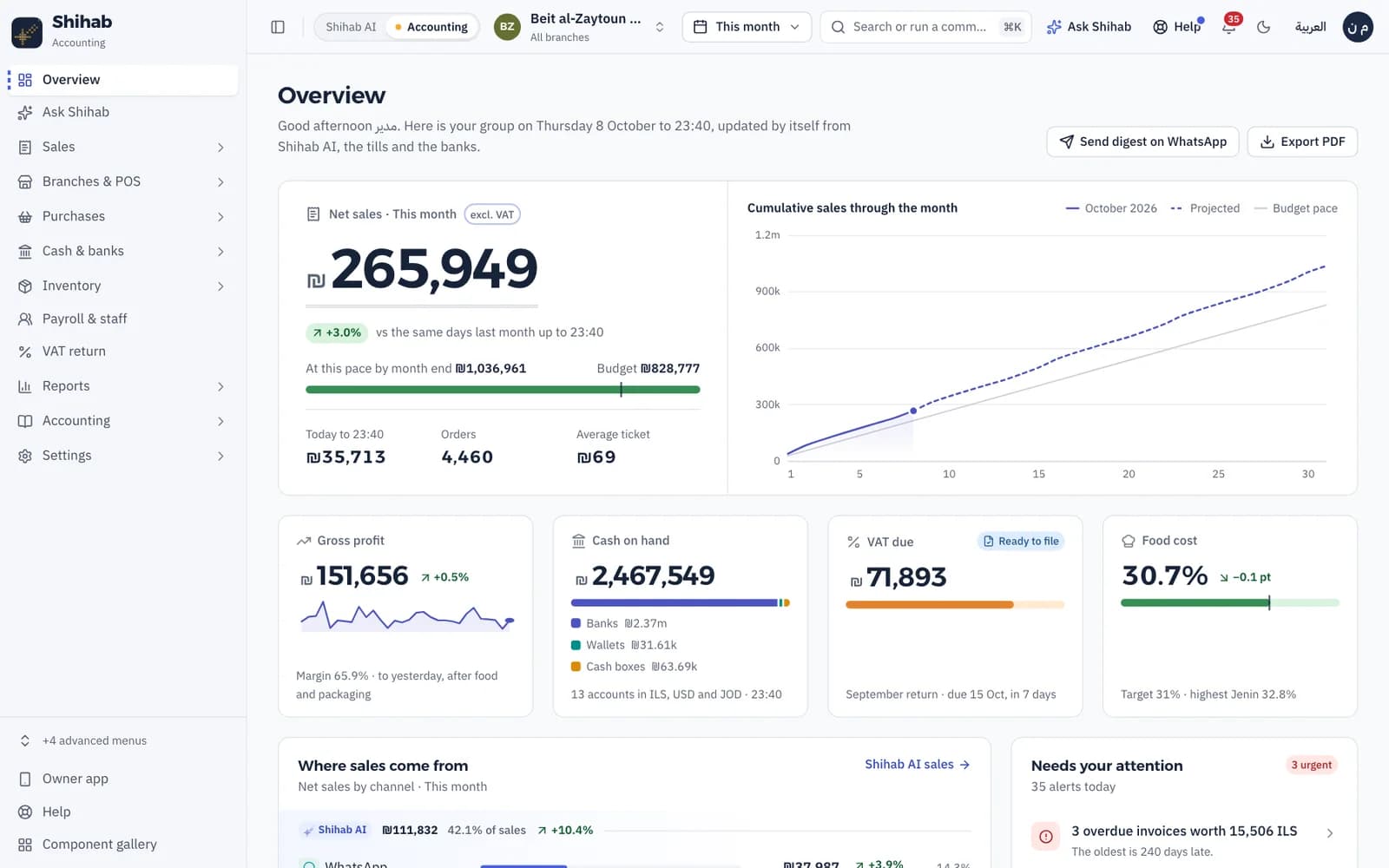Screen dimensions: 1389x868
Task: Open the Shihab AI sales link
Action: click(917, 764)
